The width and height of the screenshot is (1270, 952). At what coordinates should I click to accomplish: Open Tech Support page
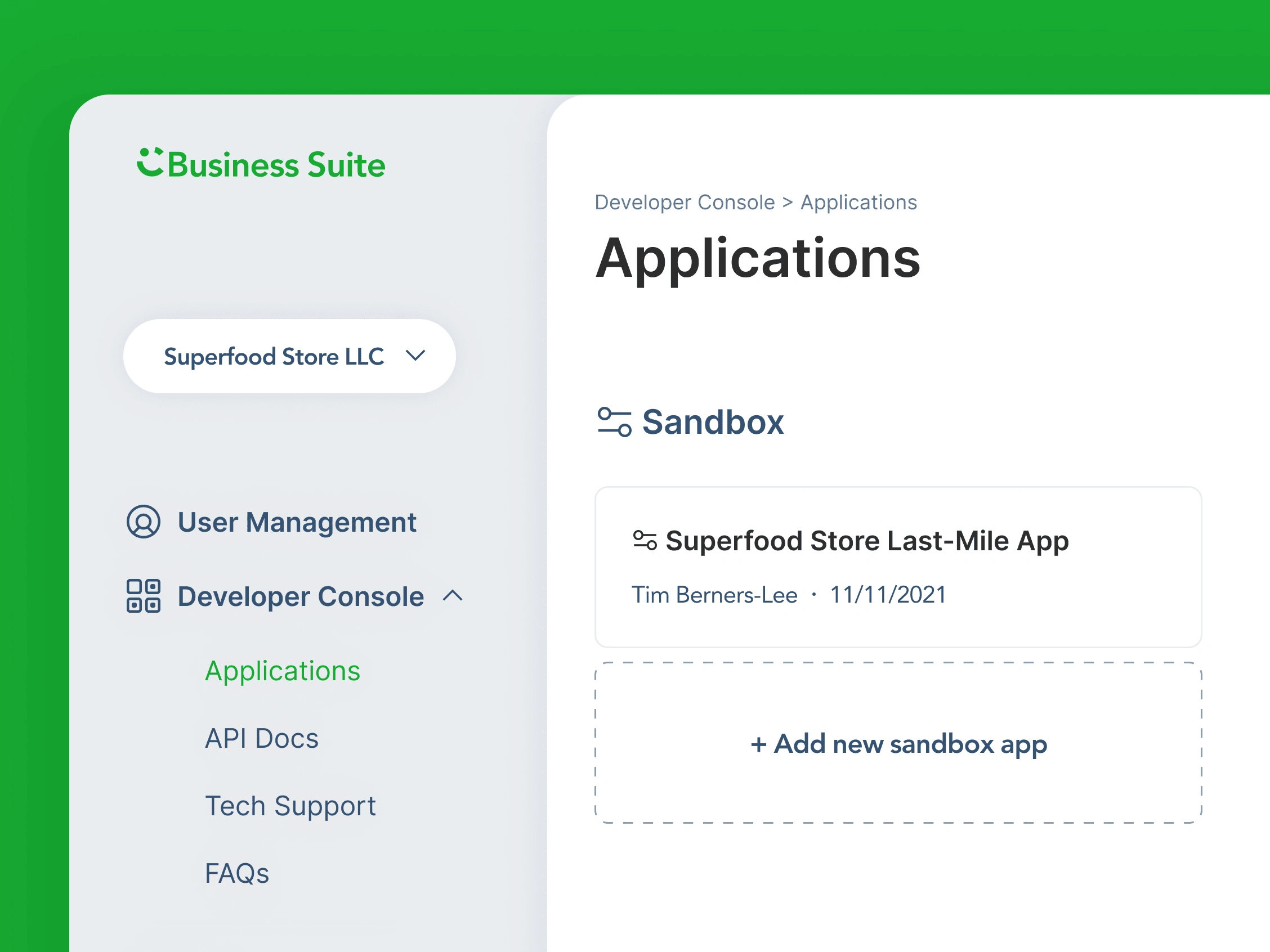[290, 806]
